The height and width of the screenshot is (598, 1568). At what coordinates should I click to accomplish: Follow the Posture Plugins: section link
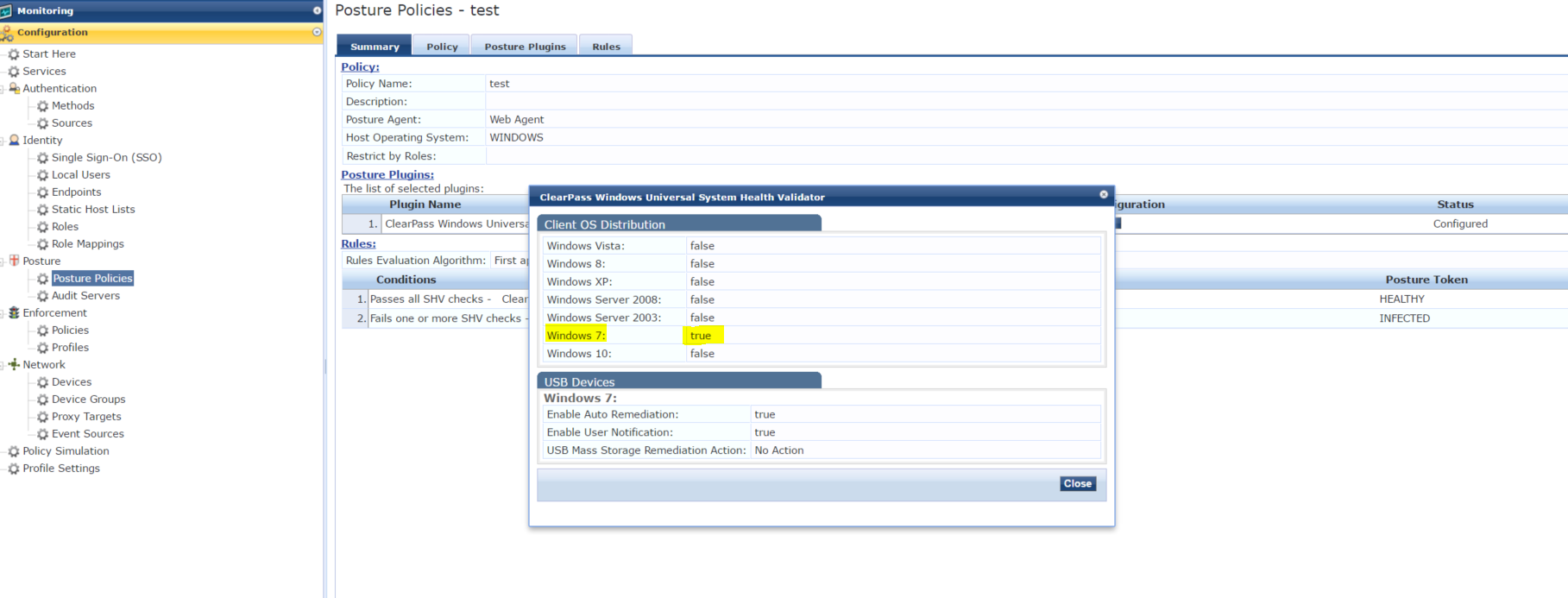[387, 174]
